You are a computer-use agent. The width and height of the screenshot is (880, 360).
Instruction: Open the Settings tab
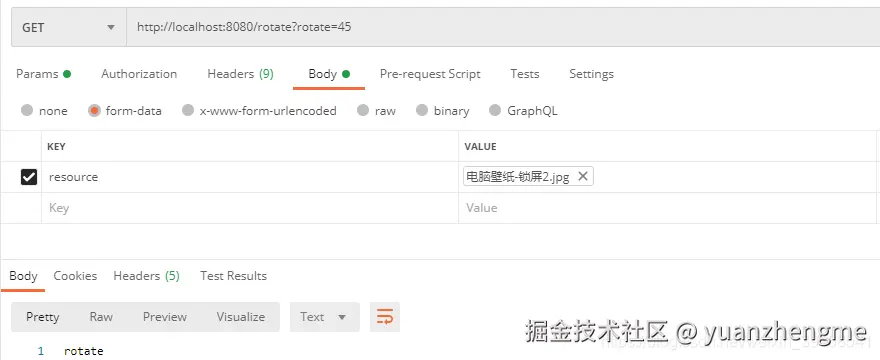(x=592, y=74)
